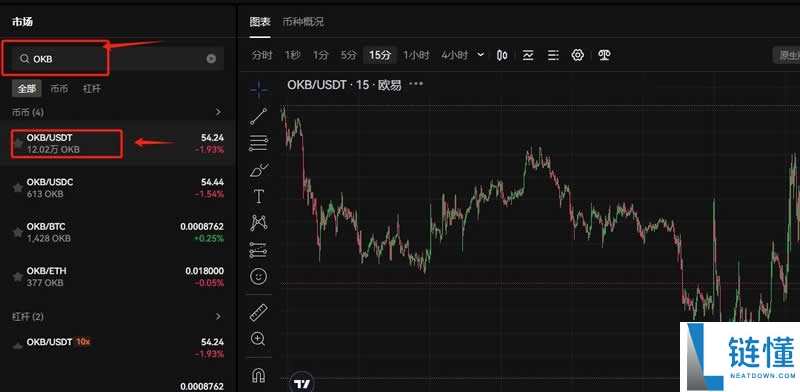Activate the zoom in tool

click(259, 338)
